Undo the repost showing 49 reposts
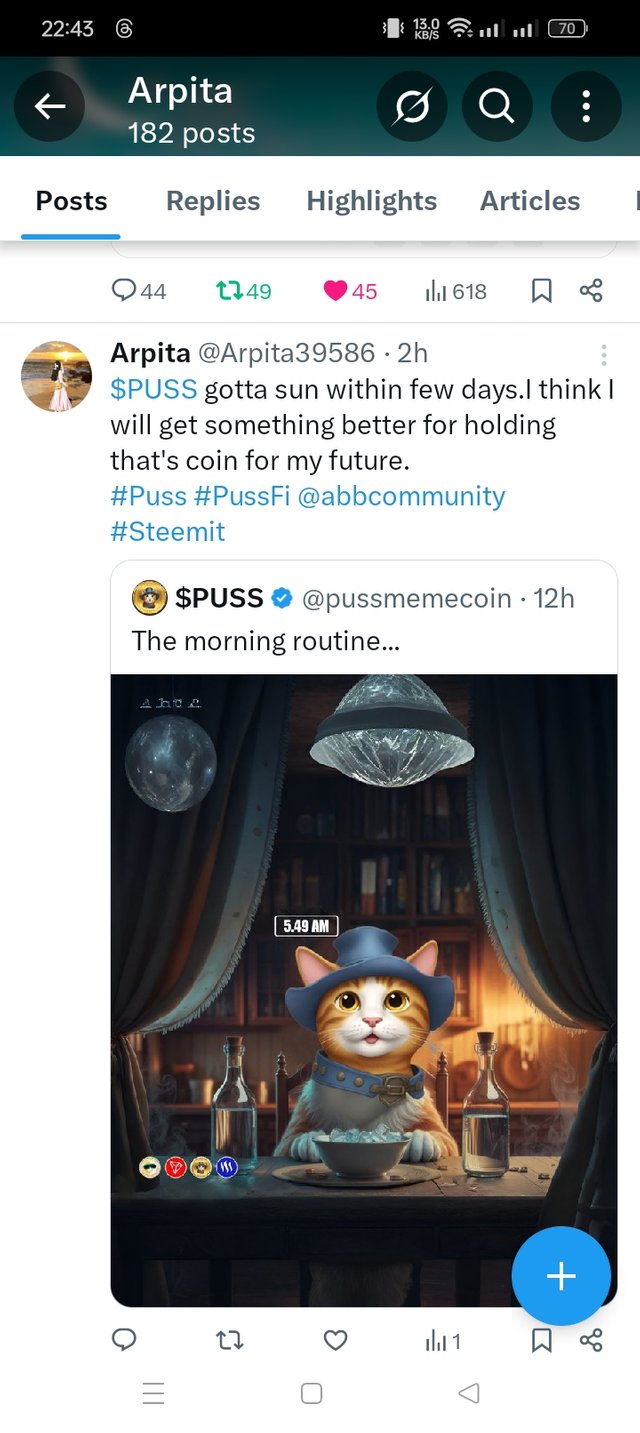 (x=229, y=291)
